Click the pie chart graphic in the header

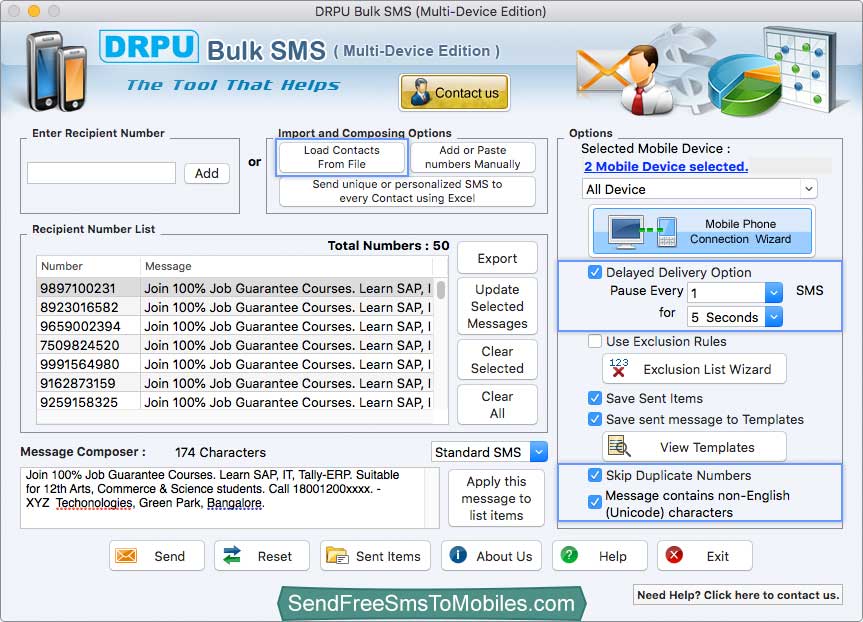point(744,84)
